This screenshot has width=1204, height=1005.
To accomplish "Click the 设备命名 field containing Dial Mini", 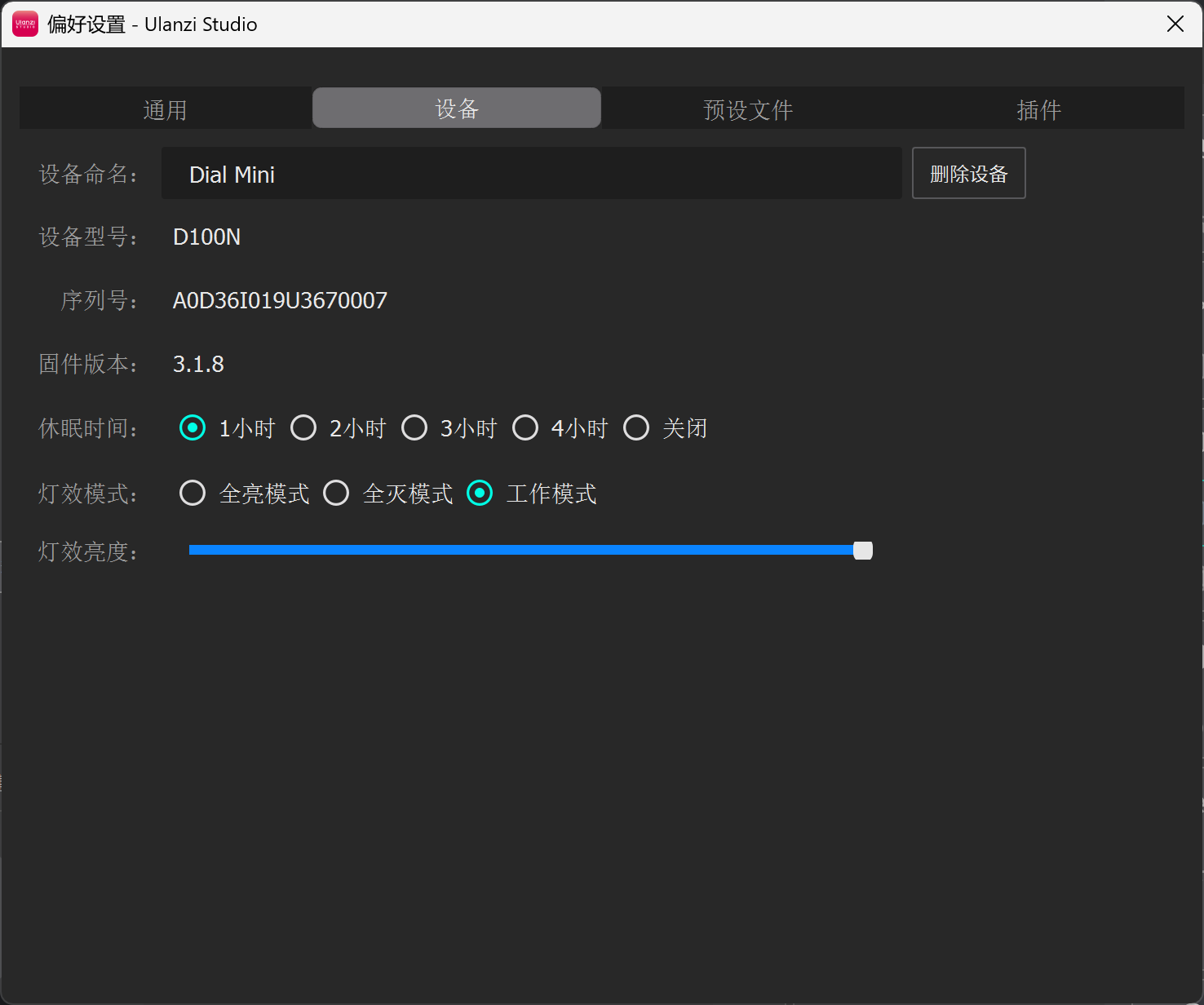I will tap(532, 173).
